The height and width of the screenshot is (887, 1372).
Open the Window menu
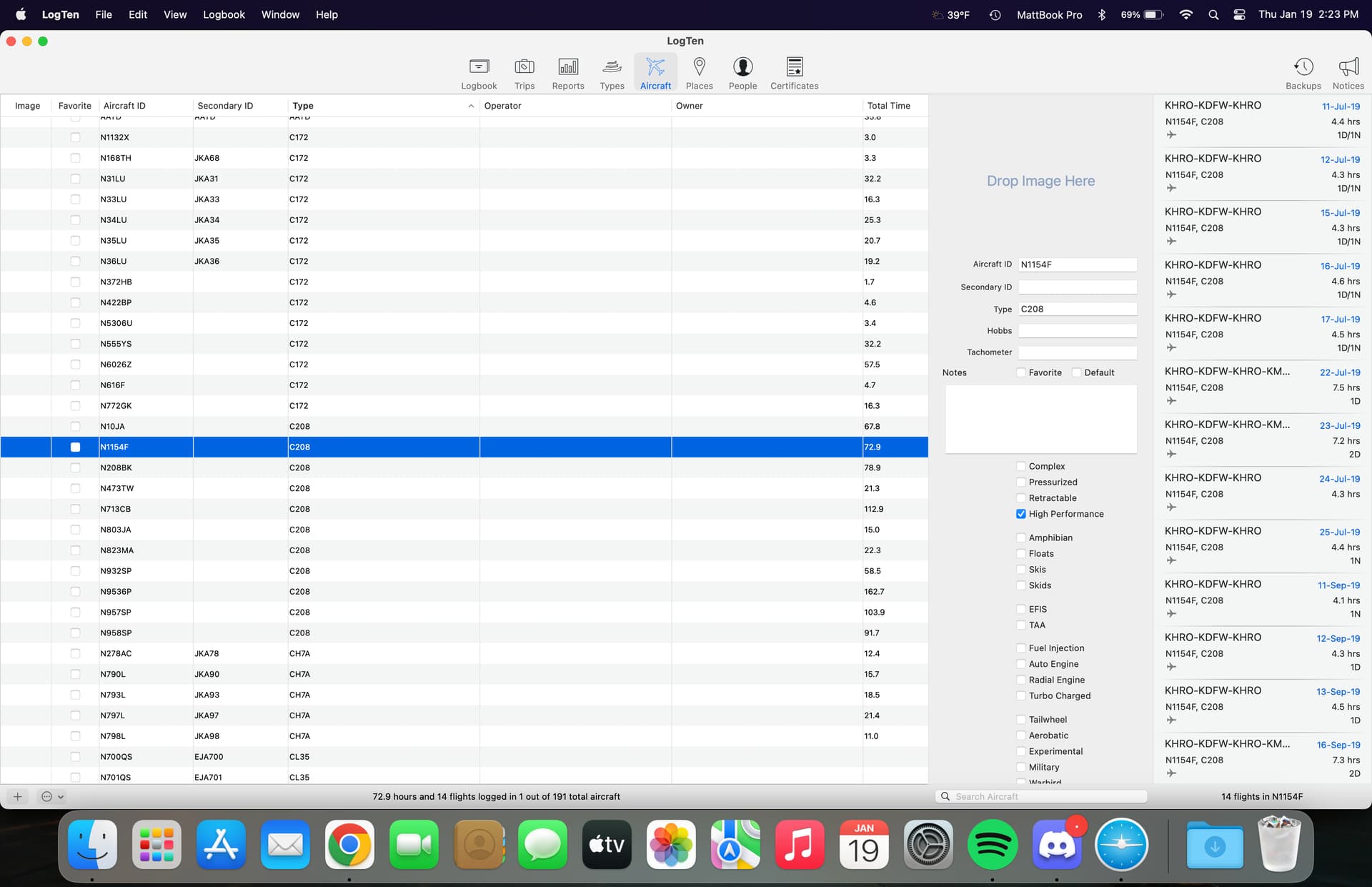[x=280, y=14]
